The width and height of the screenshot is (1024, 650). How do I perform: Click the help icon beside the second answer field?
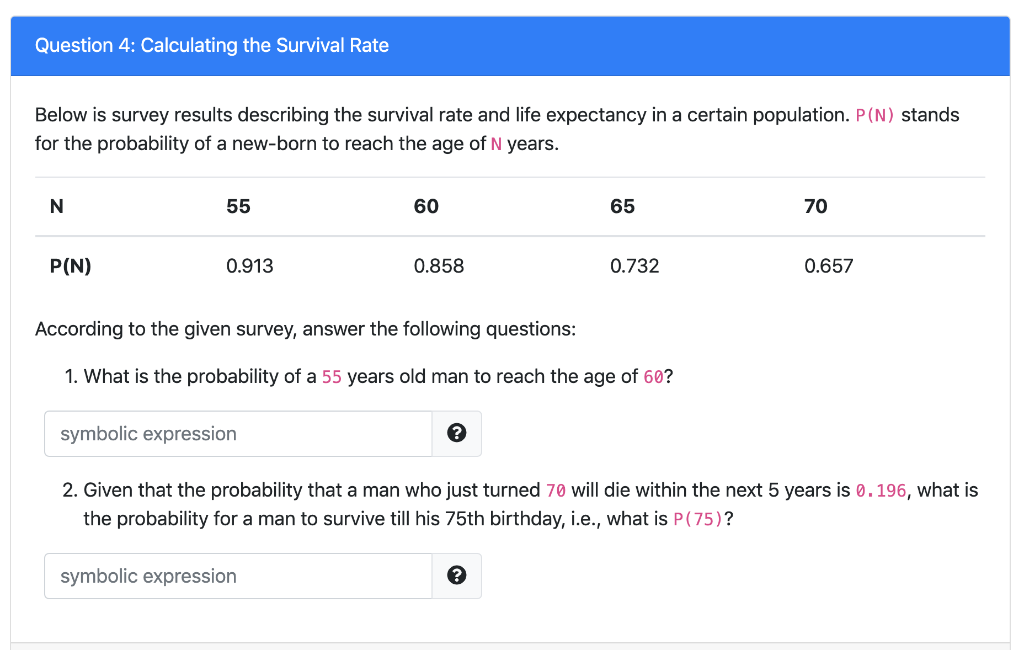click(457, 576)
